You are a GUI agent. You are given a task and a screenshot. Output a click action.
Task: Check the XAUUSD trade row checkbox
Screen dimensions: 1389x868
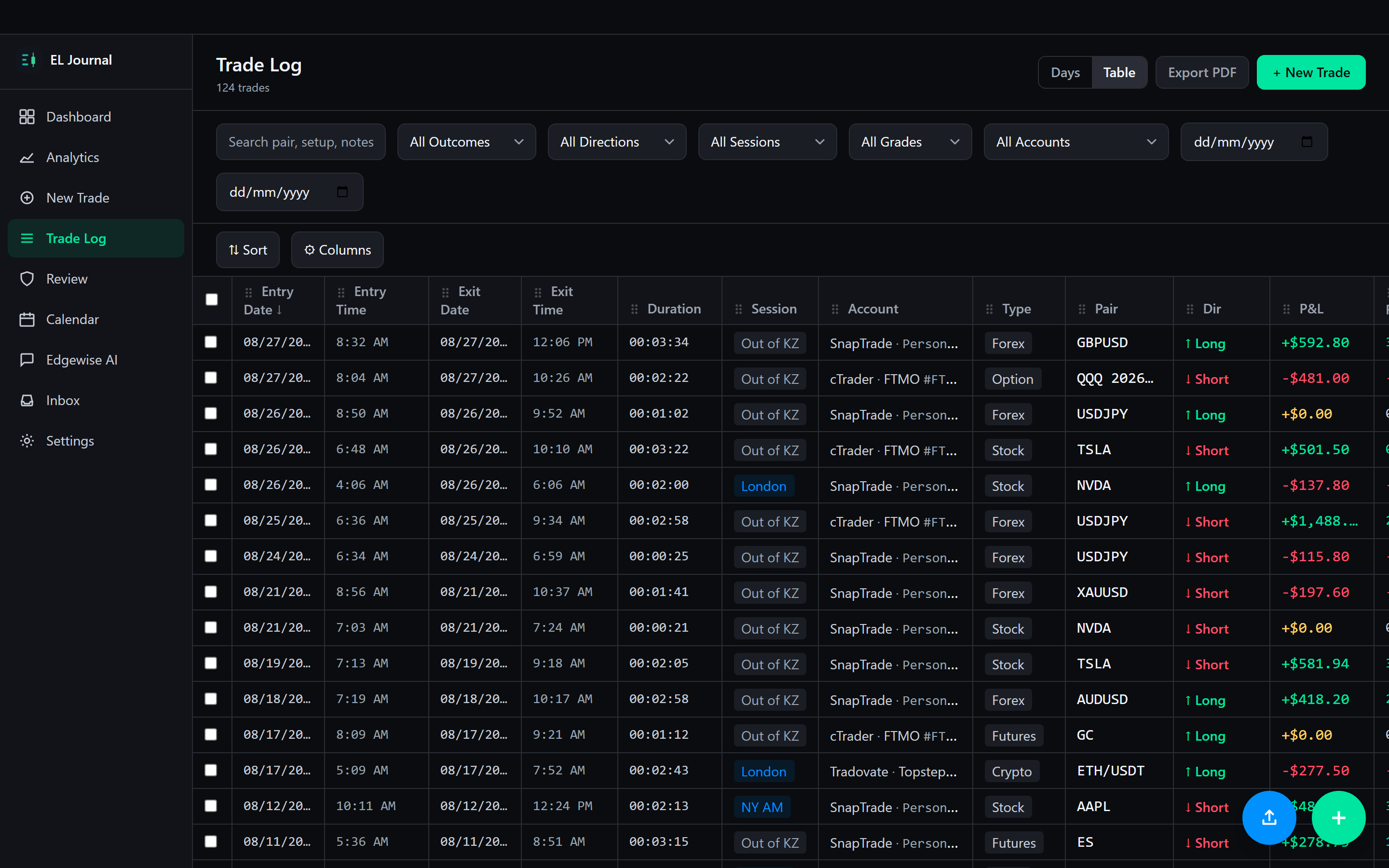[211, 592]
